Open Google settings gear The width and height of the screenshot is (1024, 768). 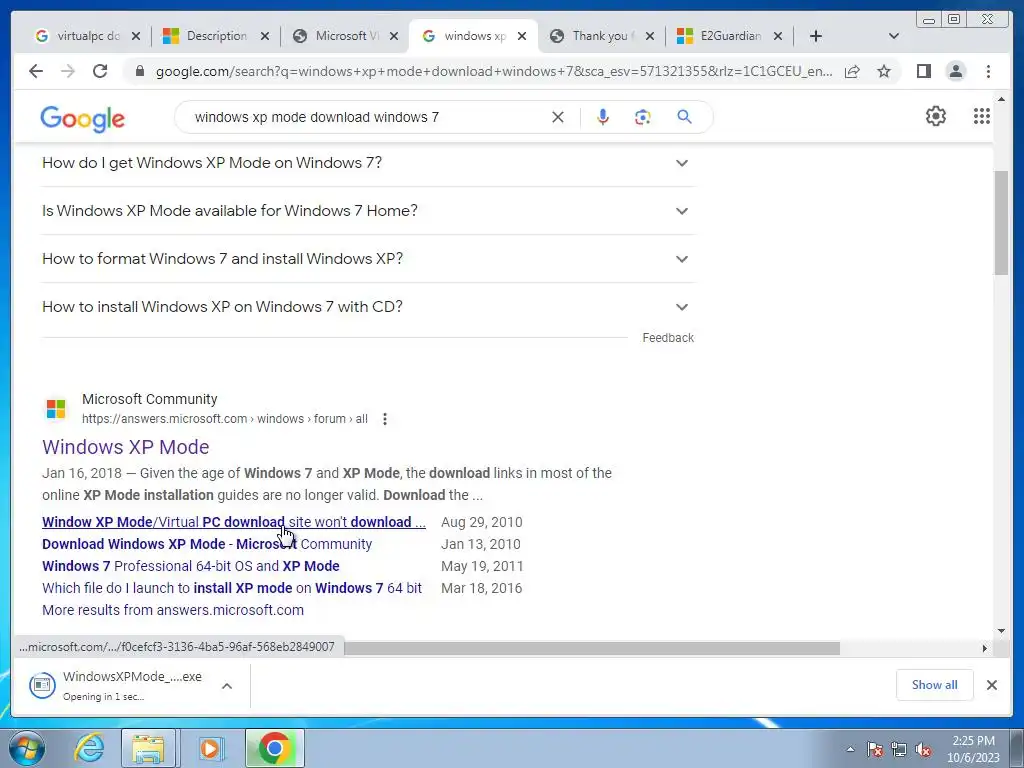point(936,116)
